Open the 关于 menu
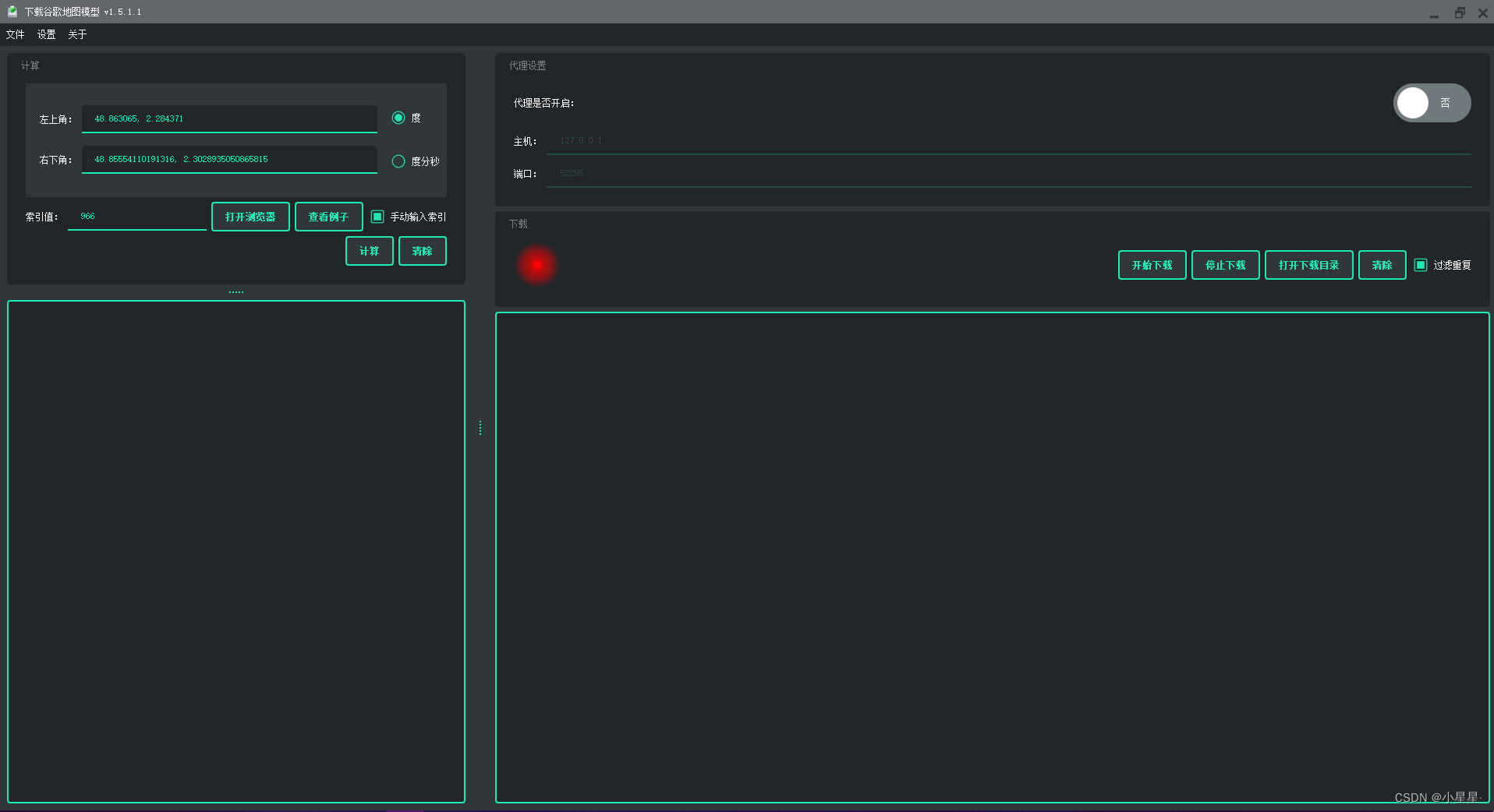The width and height of the screenshot is (1494, 812). click(x=77, y=34)
